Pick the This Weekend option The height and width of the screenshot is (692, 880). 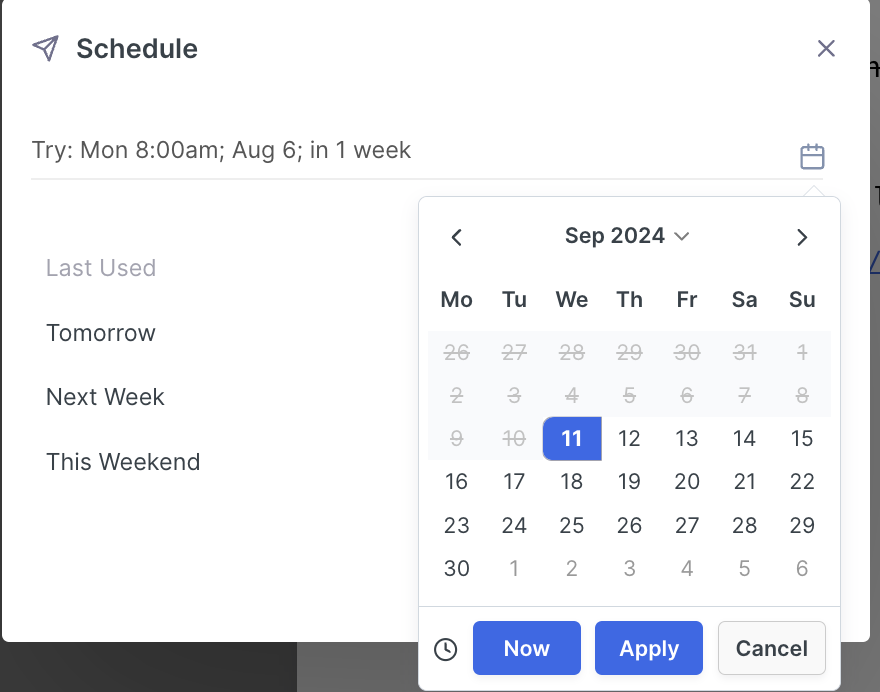coord(123,462)
